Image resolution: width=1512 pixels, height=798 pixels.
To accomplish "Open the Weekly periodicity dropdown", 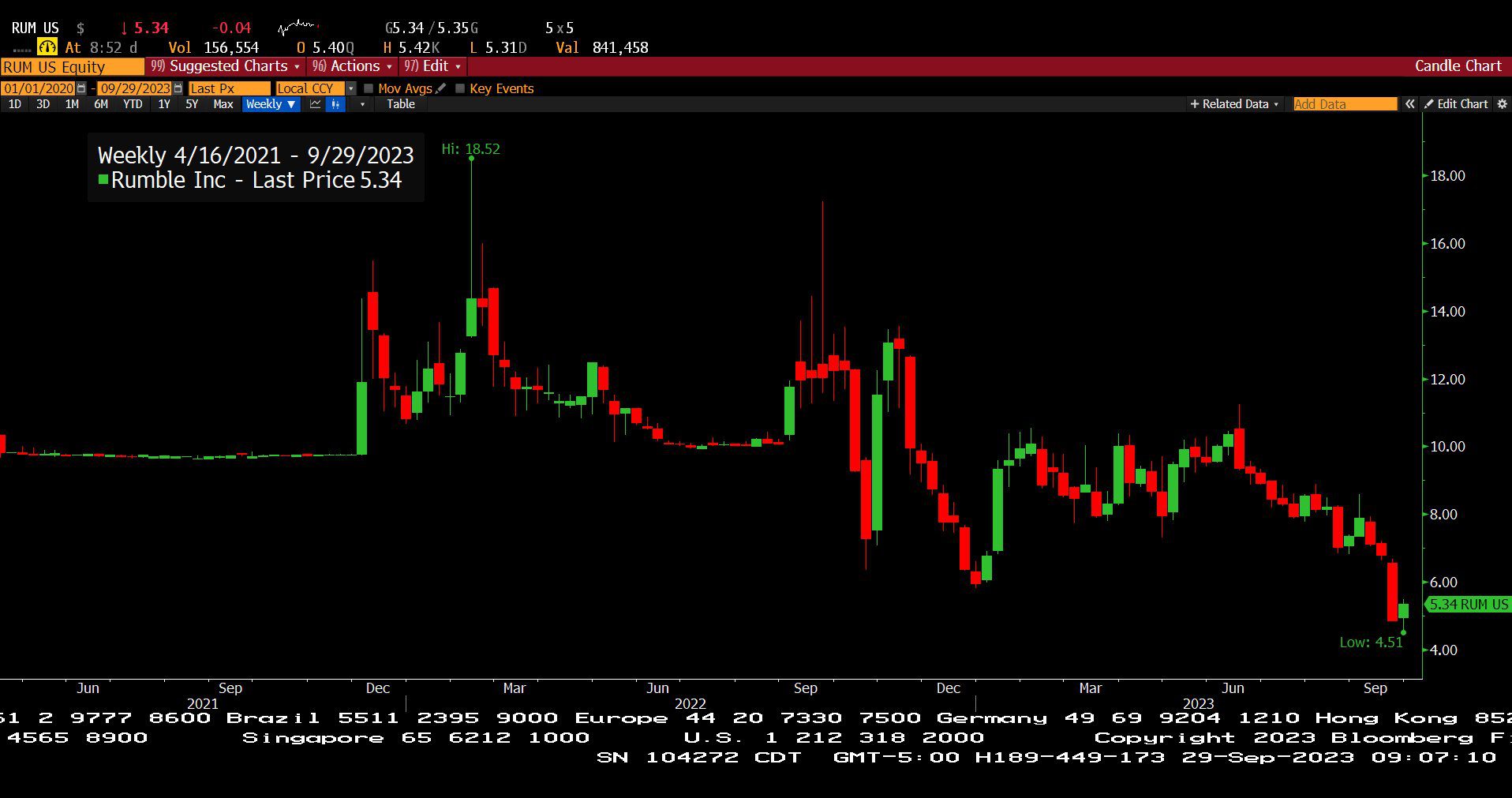I will (x=271, y=104).
